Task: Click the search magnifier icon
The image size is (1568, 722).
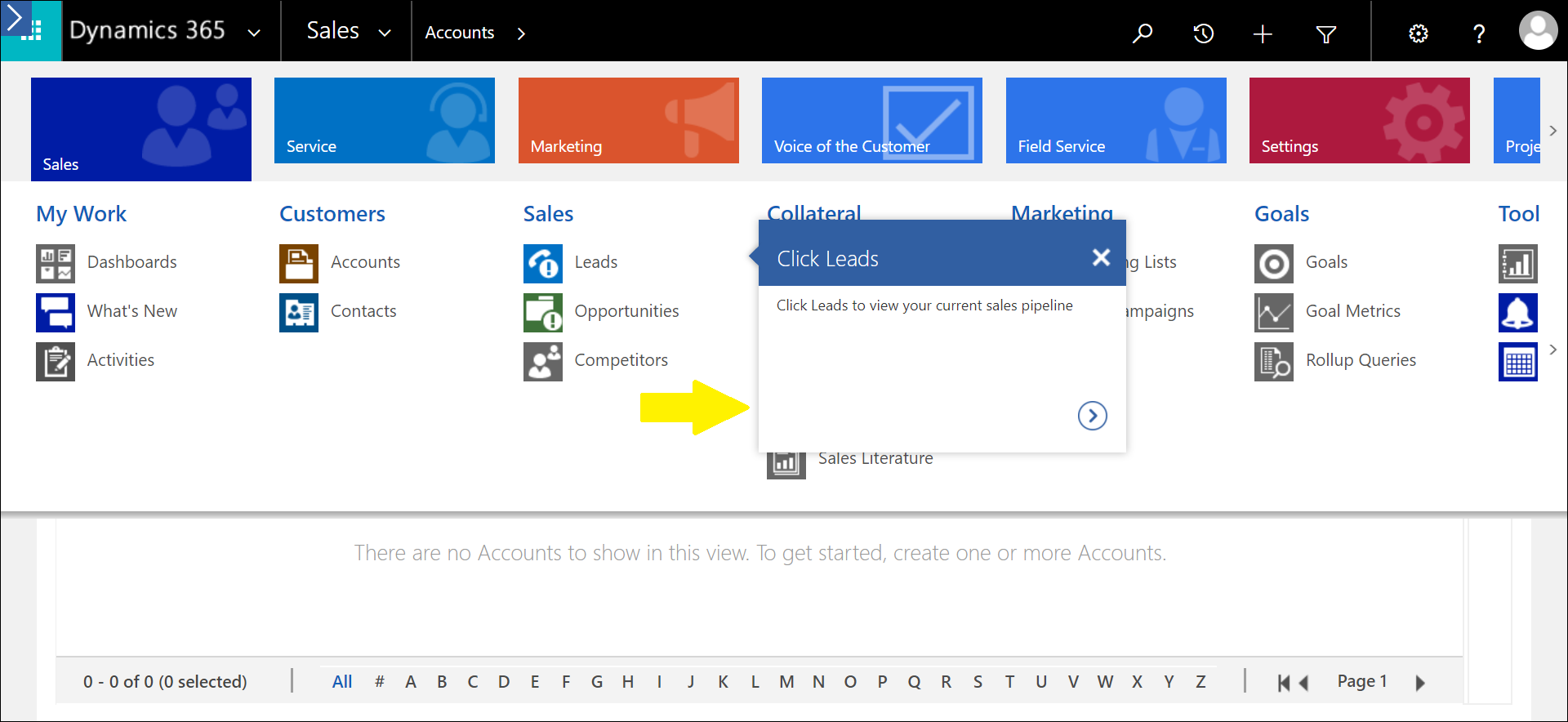Action: (x=1142, y=33)
